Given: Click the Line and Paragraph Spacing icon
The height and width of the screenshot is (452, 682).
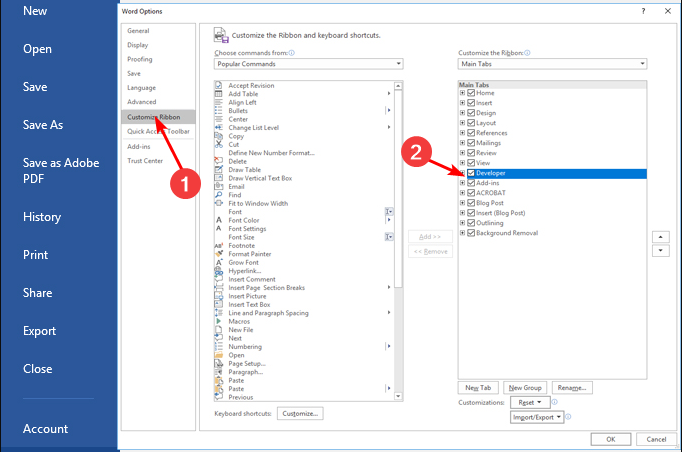Looking at the screenshot, I should (219, 313).
